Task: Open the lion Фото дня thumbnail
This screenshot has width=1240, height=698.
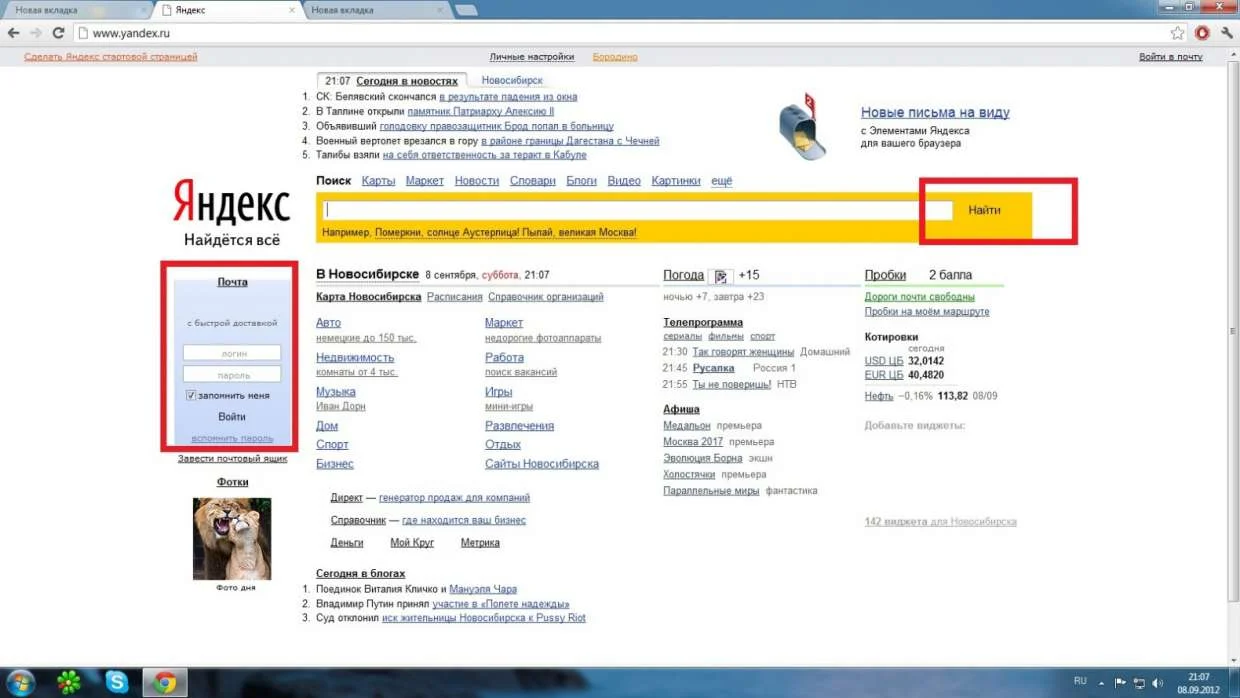Action: click(x=232, y=538)
